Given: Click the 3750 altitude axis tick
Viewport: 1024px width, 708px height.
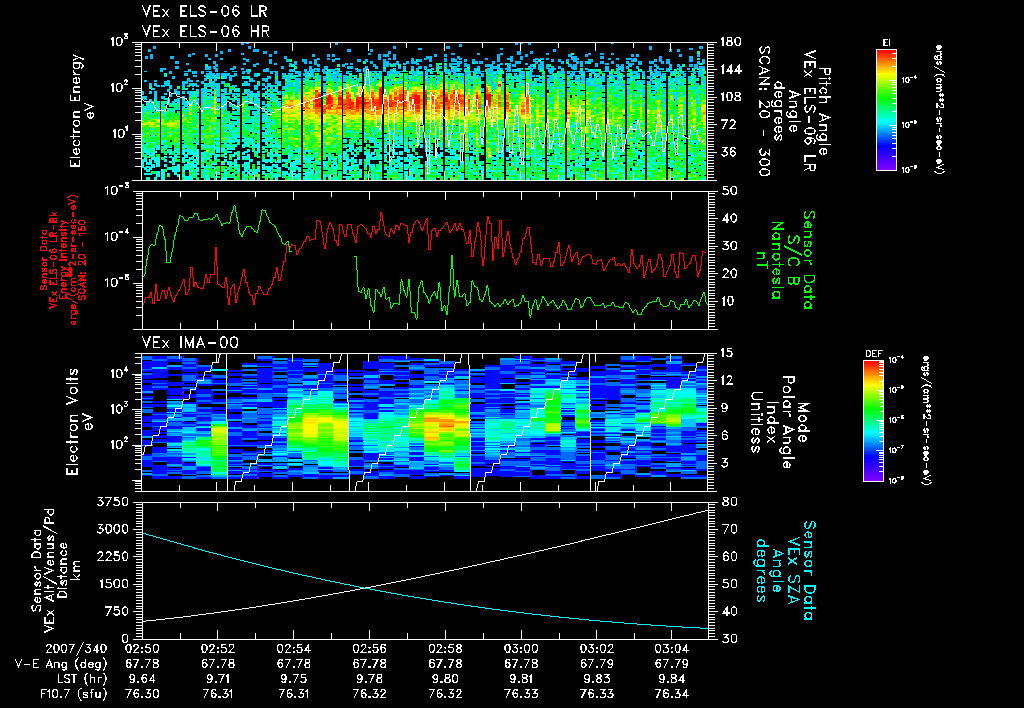Looking at the screenshot, I should pos(114,502).
